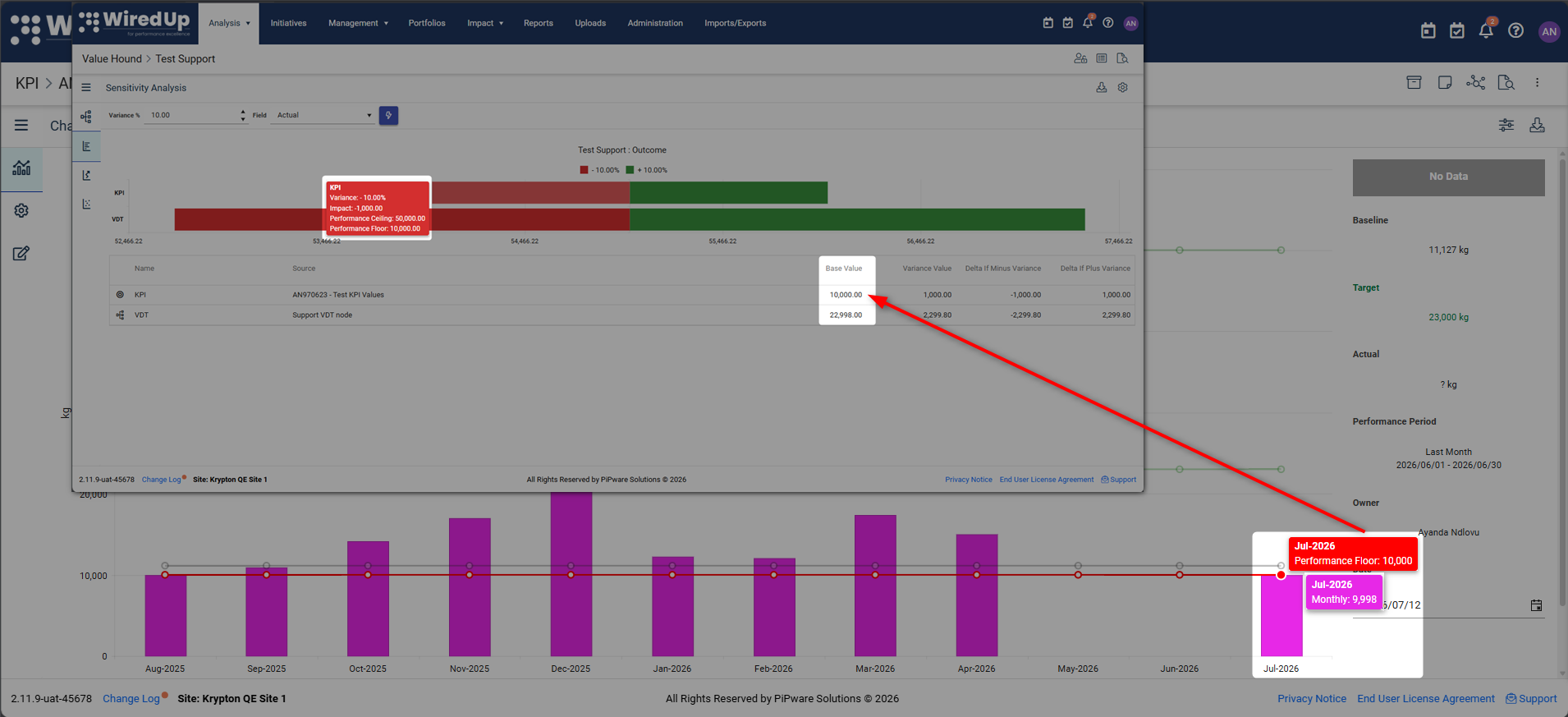This screenshot has height=717, width=1568.
Task: Open the help icon in the front window header
Action: pyautogui.click(x=1108, y=23)
